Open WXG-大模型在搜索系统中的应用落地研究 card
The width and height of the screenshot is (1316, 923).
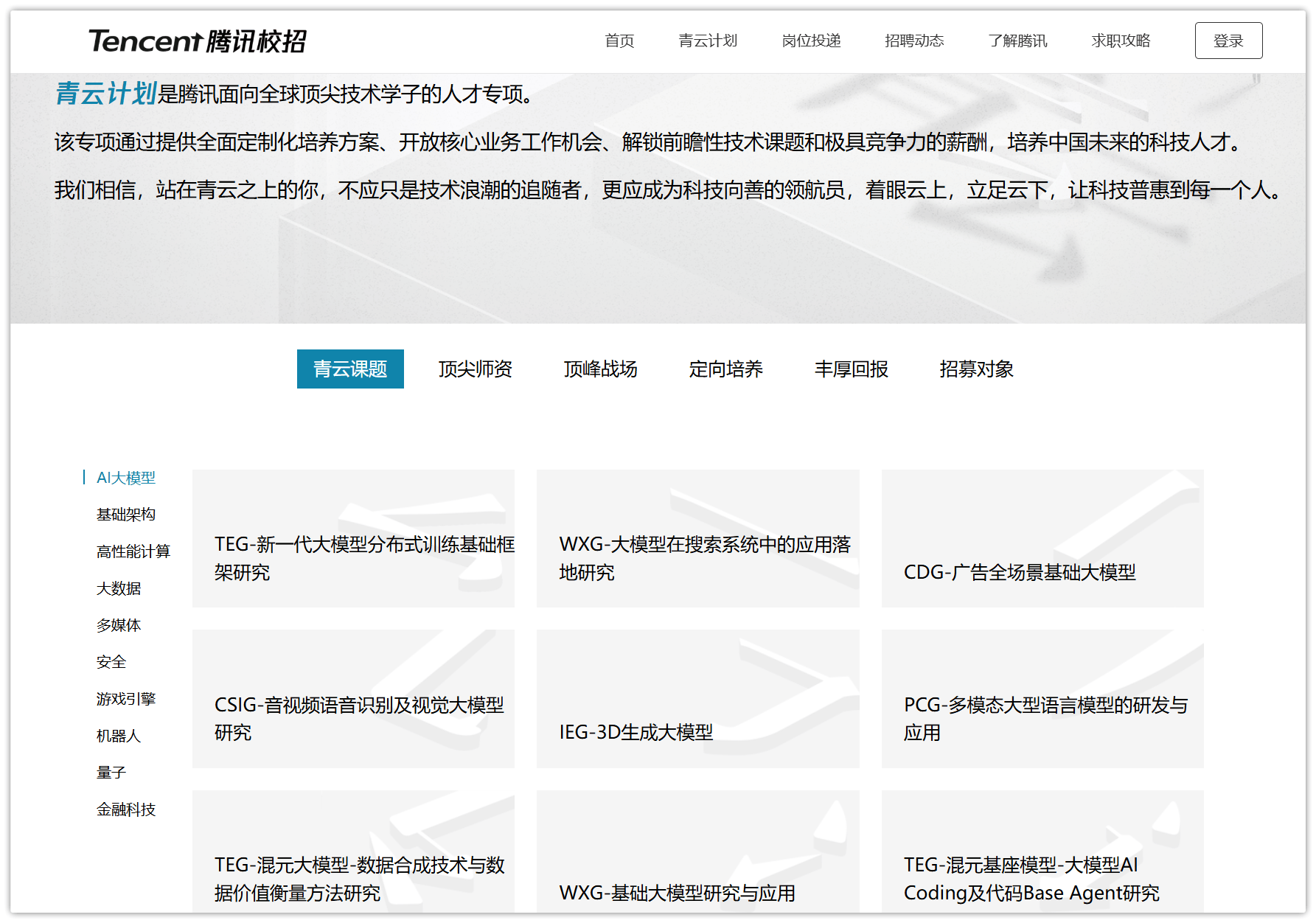pyautogui.click(x=698, y=538)
